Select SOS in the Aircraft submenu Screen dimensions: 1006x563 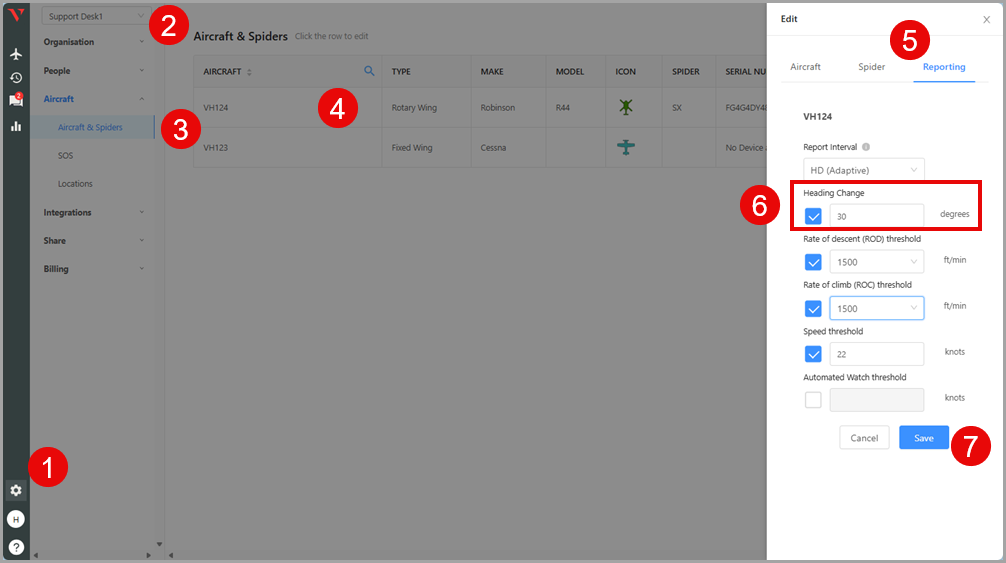tap(65, 156)
